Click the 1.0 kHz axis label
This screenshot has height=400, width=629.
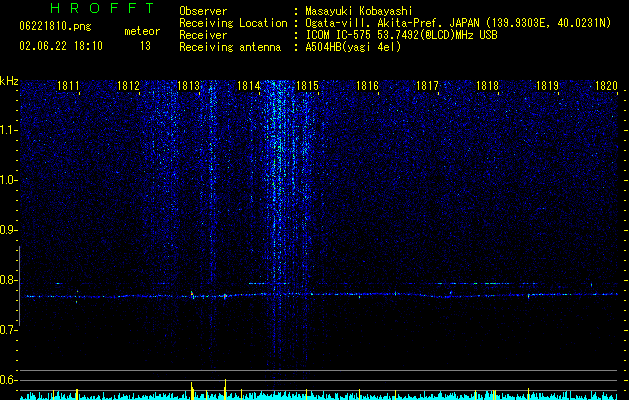click(8, 180)
